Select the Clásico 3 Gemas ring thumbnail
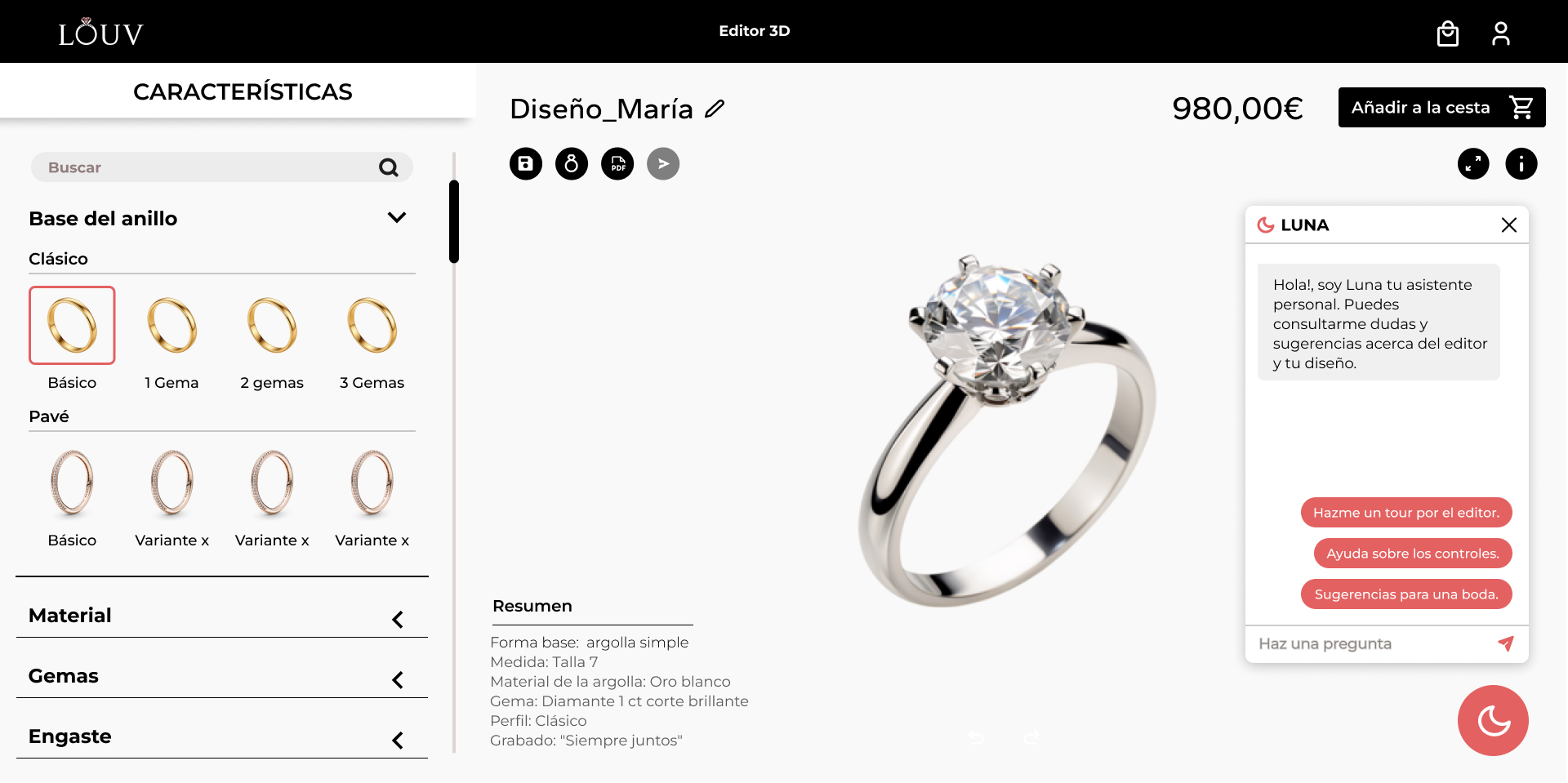The height and width of the screenshot is (783, 1568). point(372,325)
